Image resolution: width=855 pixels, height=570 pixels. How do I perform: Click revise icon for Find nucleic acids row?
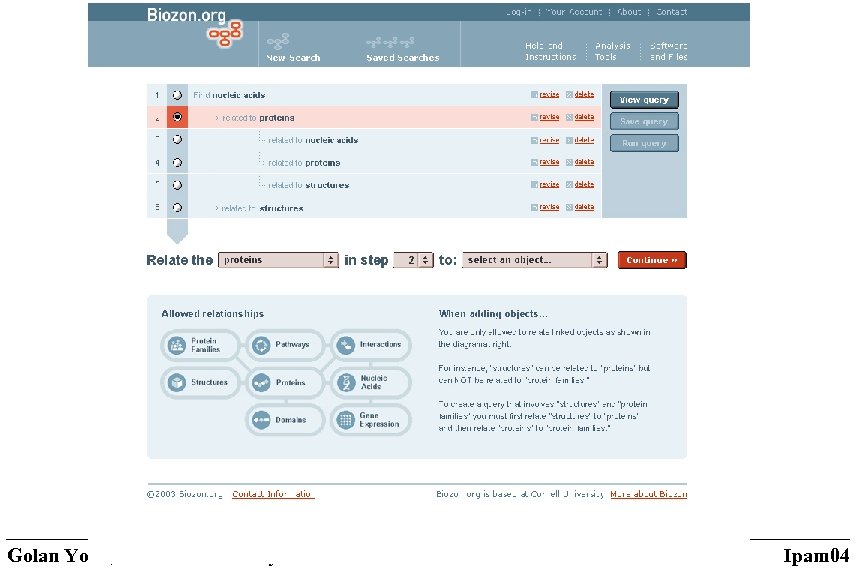click(x=534, y=94)
